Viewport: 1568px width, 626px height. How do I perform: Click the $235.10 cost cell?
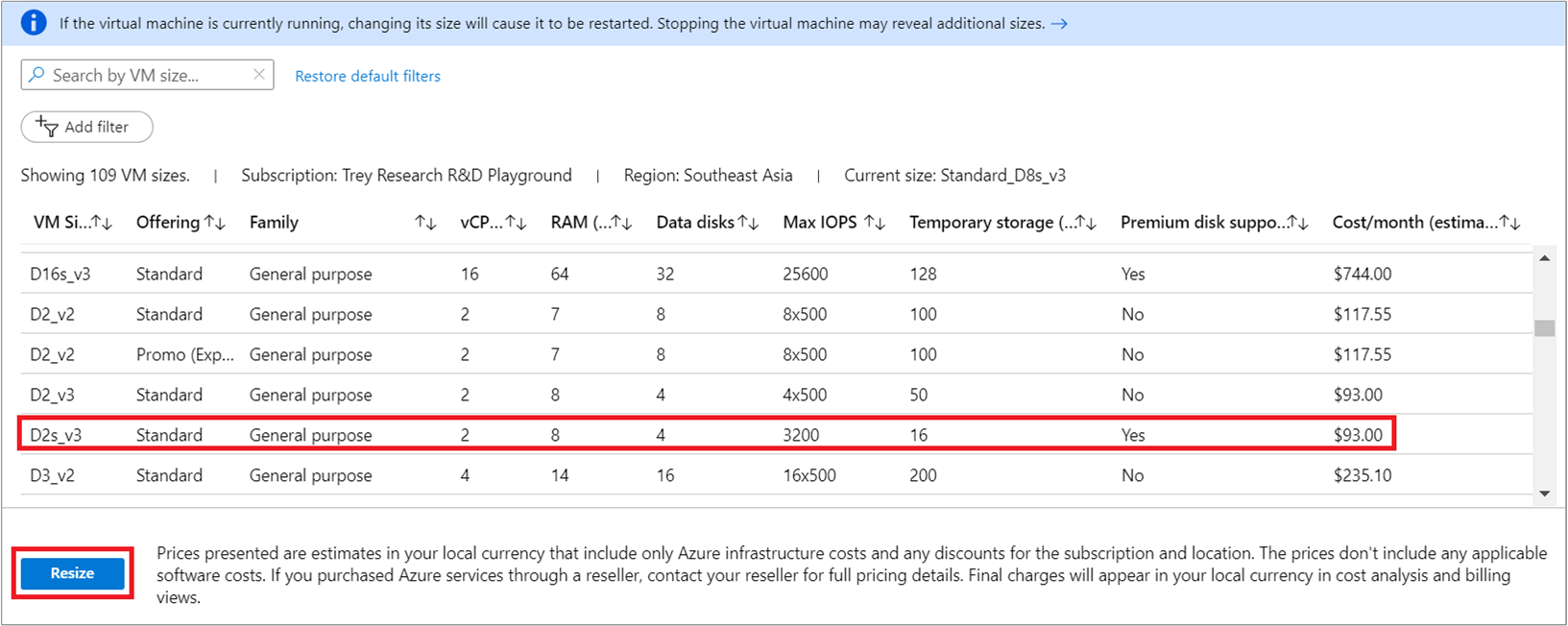click(1362, 475)
